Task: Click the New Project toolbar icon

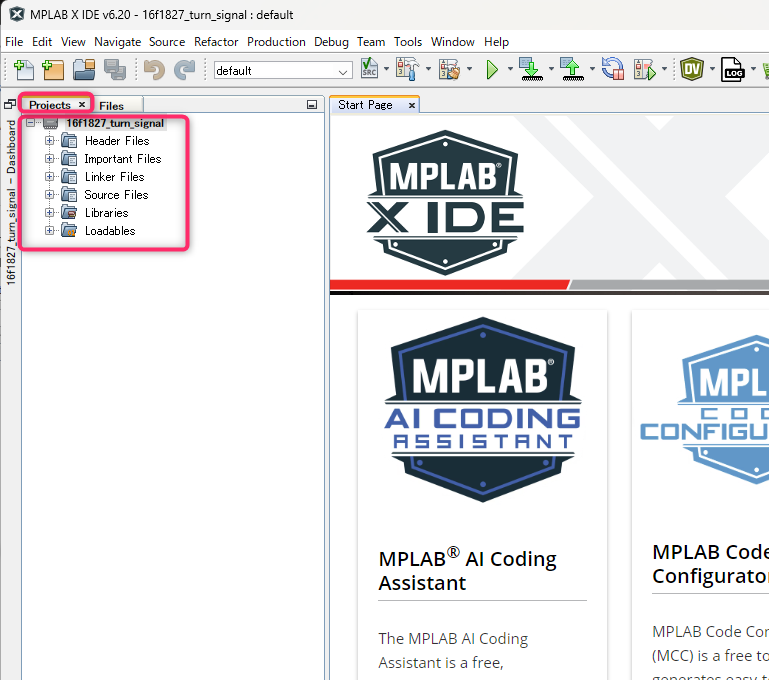Action: [53, 70]
